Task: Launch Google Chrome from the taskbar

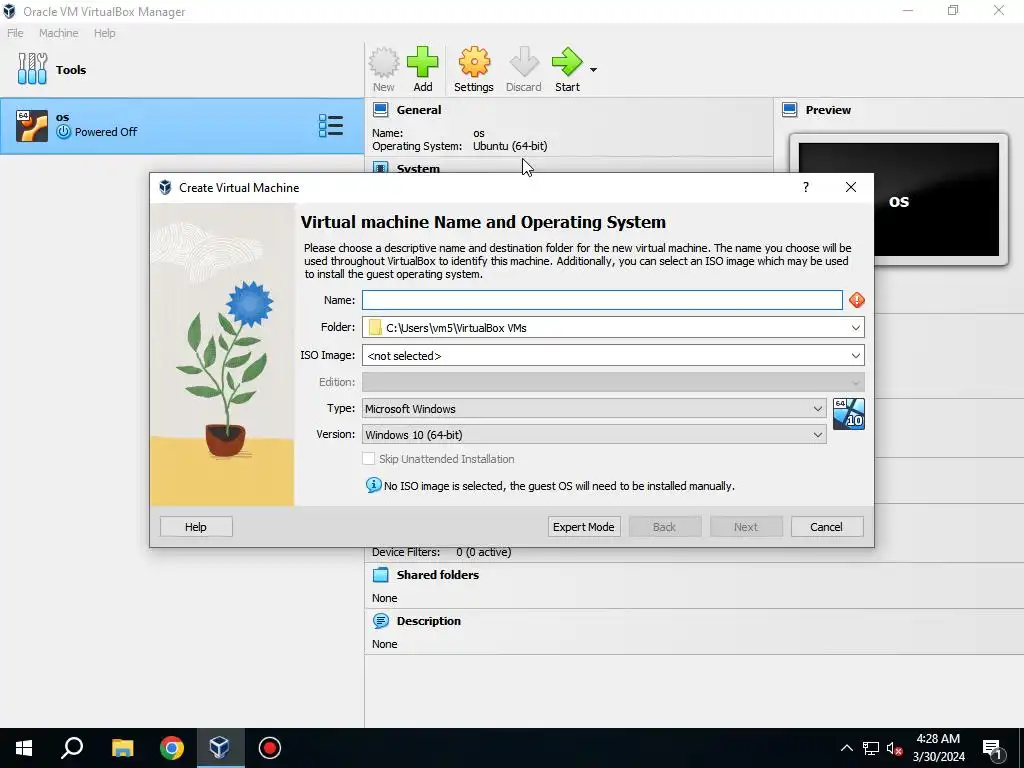Action: (x=172, y=748)
